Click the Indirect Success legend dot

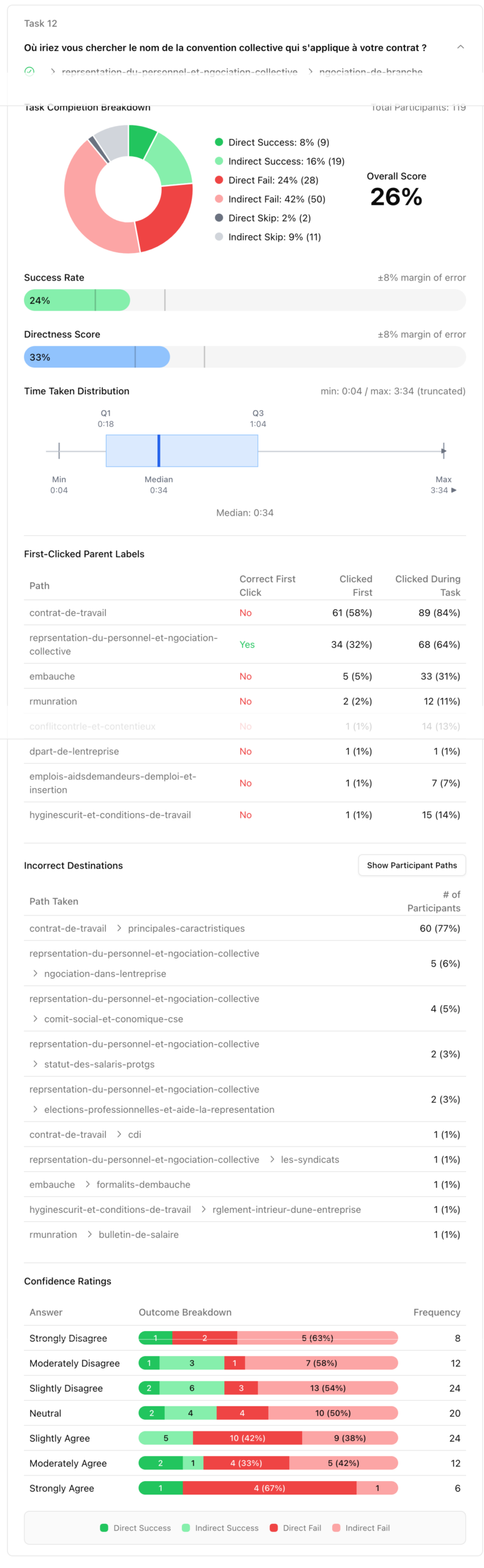pos(219,161)
